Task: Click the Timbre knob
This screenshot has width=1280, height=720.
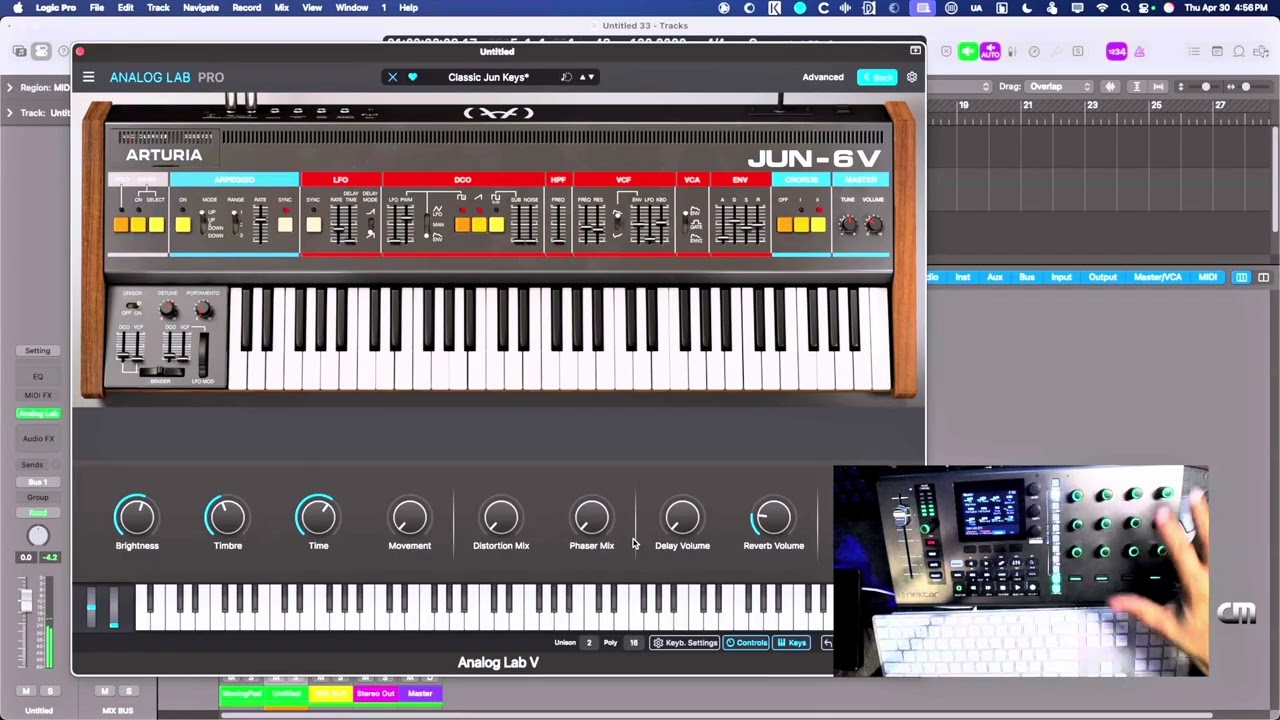Action: [227, 517]
